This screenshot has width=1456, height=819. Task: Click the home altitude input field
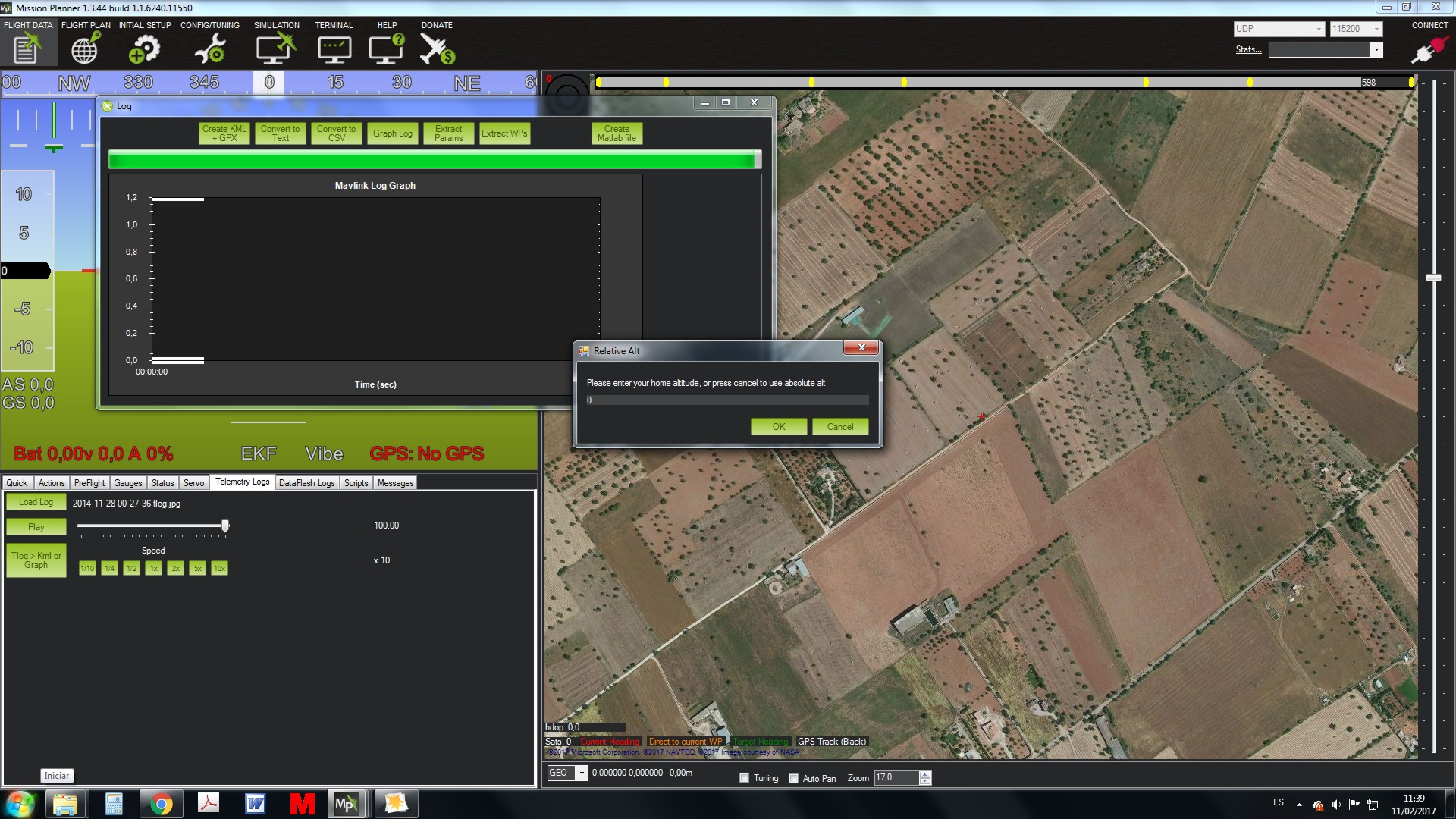pyautogui.click(x=726, y=400)
